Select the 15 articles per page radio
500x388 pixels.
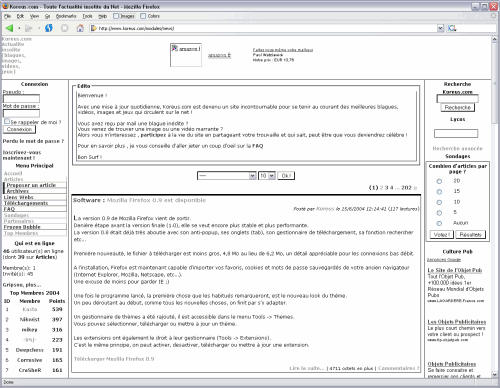pos(439,192)
